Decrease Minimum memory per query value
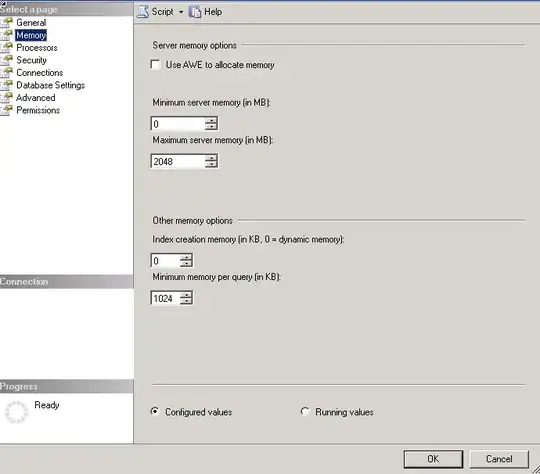The image size is (540, 474). (186, 301)
